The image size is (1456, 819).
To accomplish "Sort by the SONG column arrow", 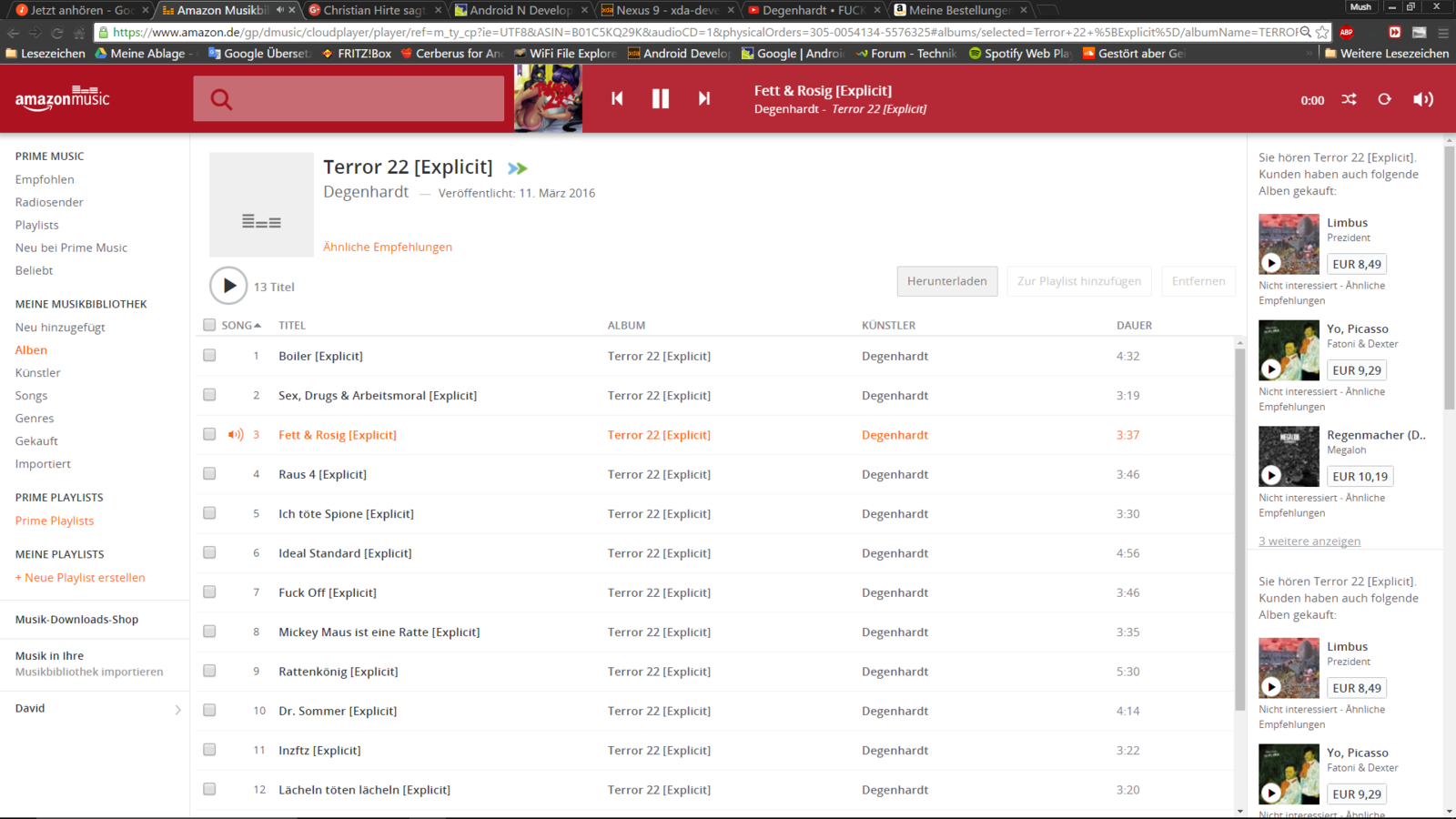I will coord(258,325).
